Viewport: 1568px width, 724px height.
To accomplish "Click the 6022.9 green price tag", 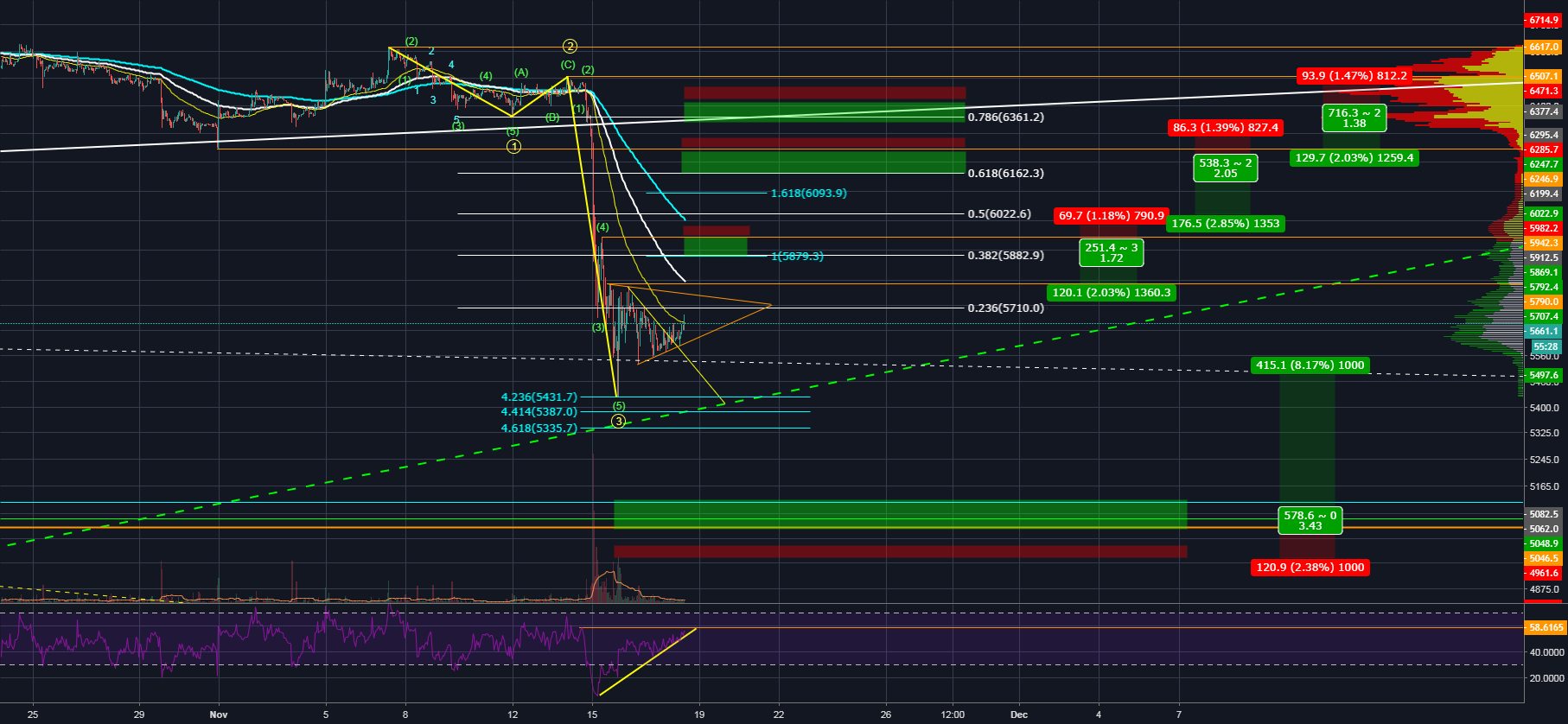I will tap(1544, 213).
